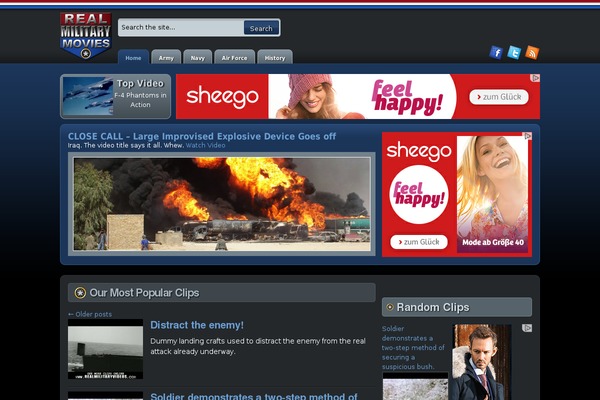
Task: Open the Air Force tab
Action: tap(235, 57)
